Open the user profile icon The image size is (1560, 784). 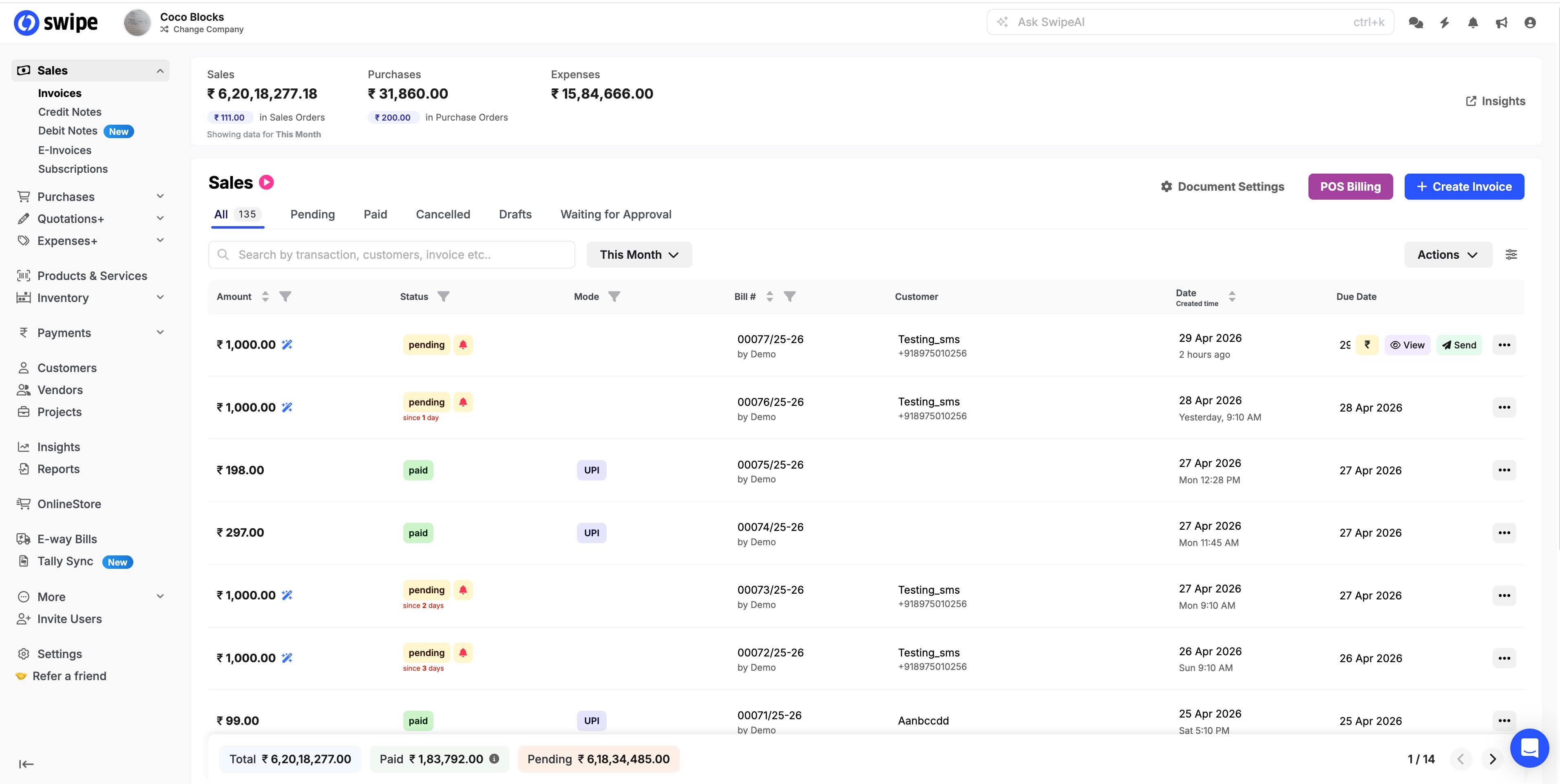coord(1530,22)
